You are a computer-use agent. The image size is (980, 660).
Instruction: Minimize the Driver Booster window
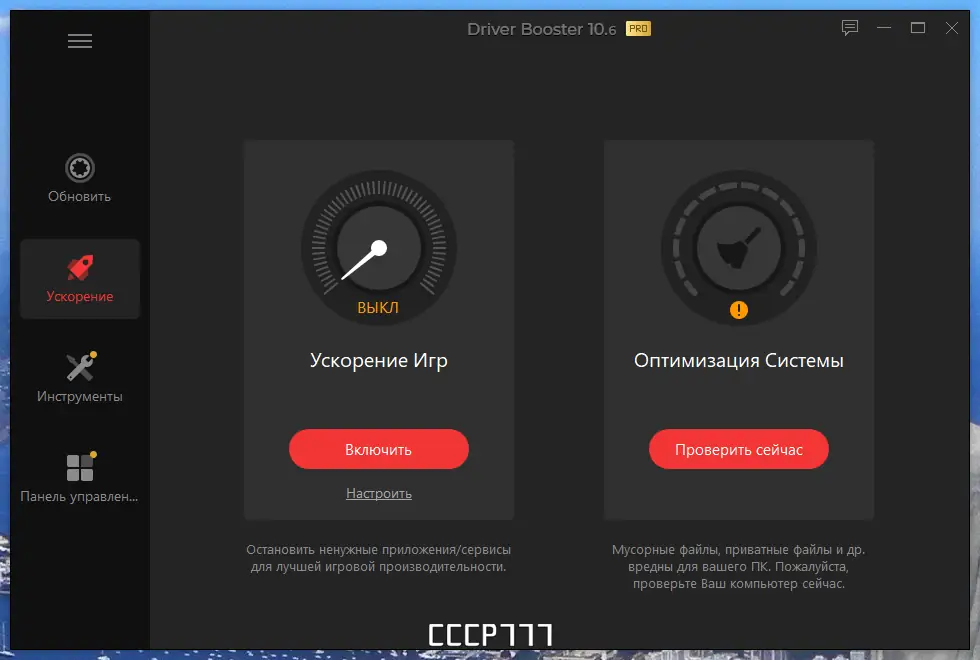click(x=884, y=28)
